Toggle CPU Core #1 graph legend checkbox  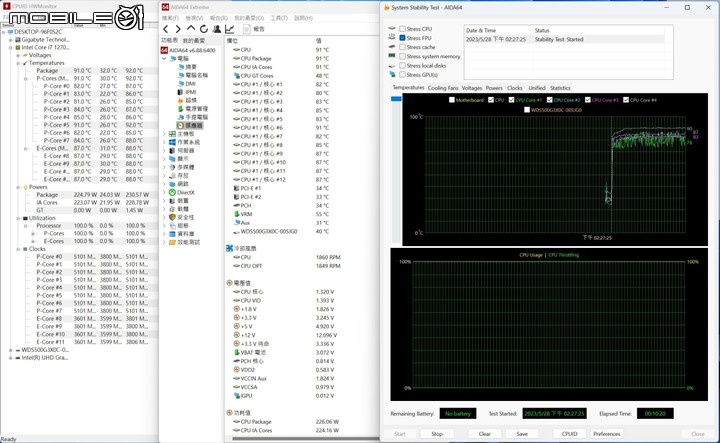pos(512,100)
